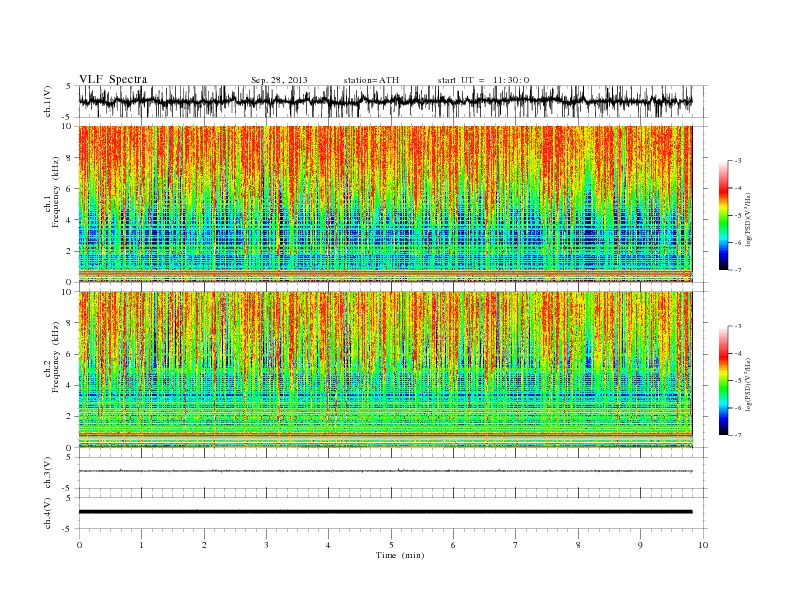Click the "2" kHz tick of ch.1 spectrogram
This screenshot has height=612, width=792.
click(70, 251)
